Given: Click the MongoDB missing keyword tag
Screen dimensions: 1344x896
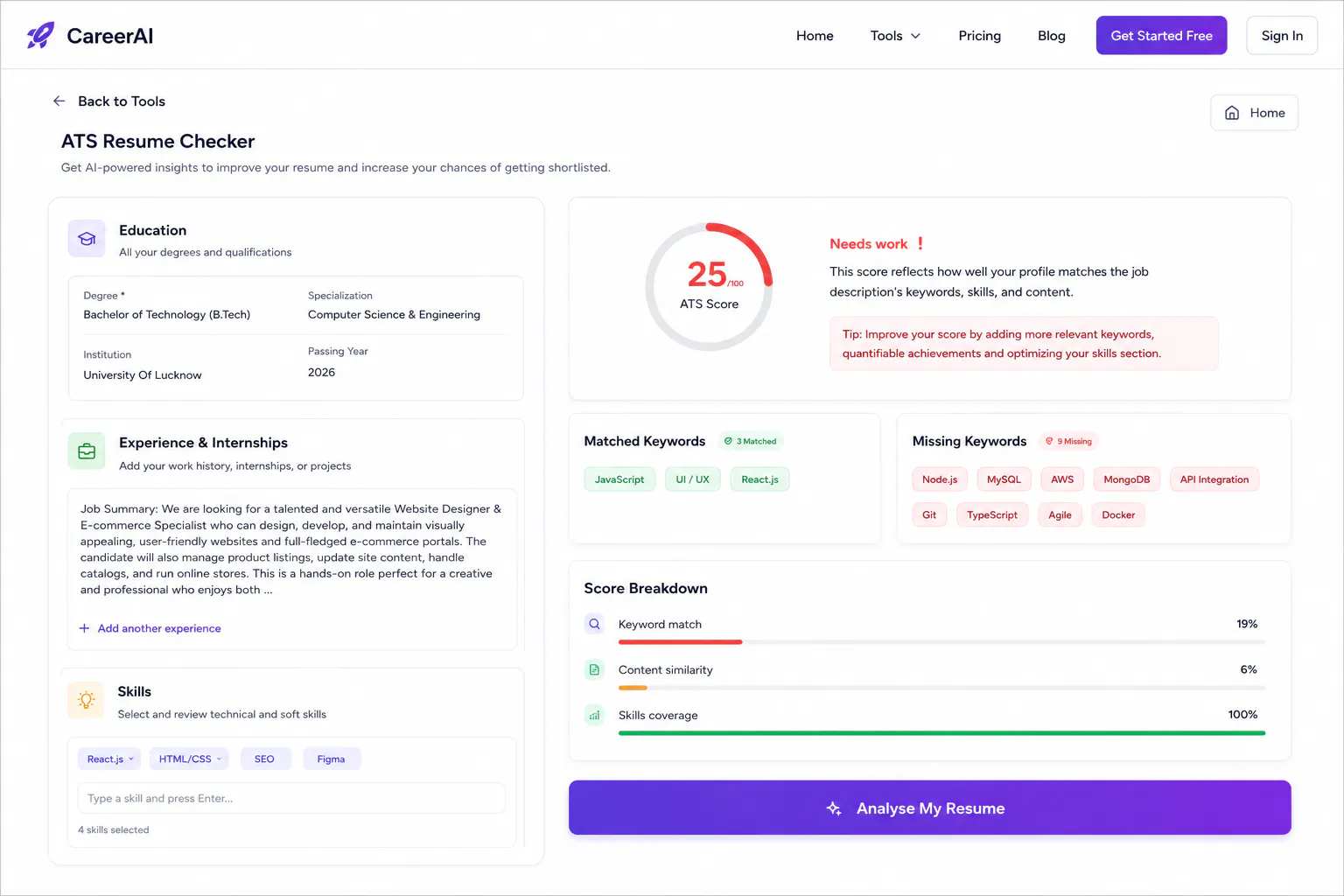Looking at the screenshot, I should 1127,479.
